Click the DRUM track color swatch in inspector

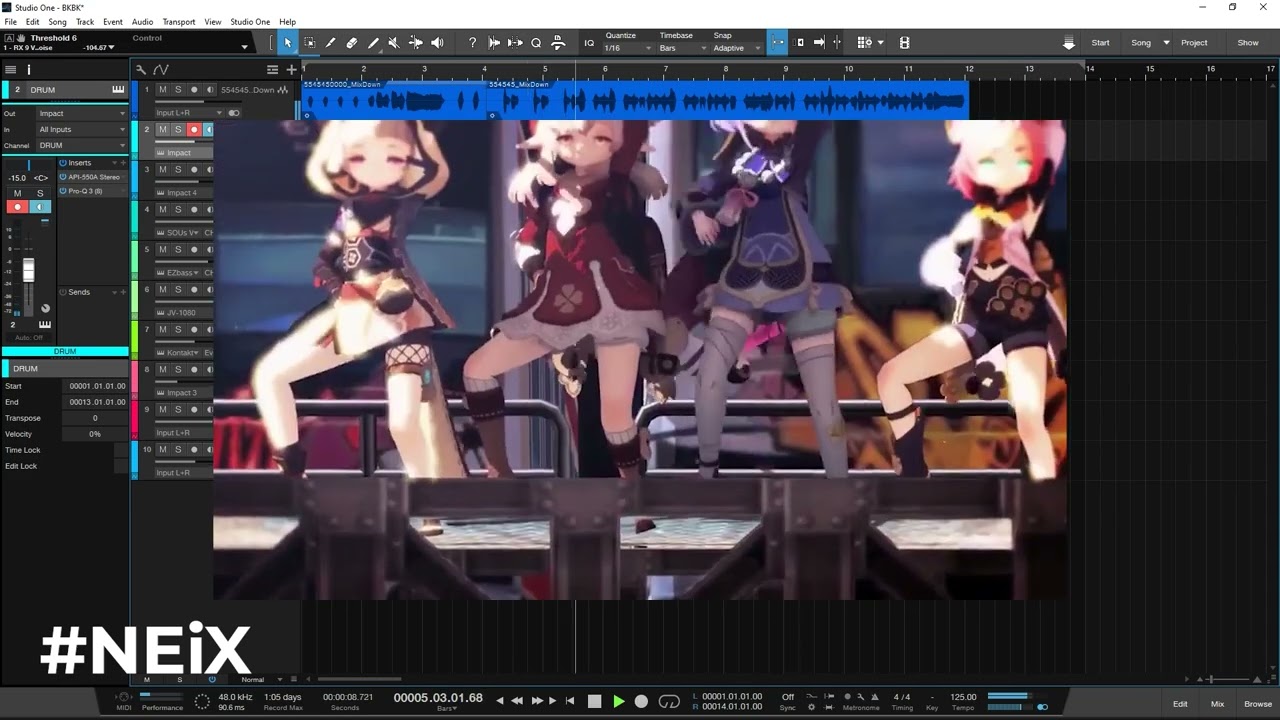[5, 89]
